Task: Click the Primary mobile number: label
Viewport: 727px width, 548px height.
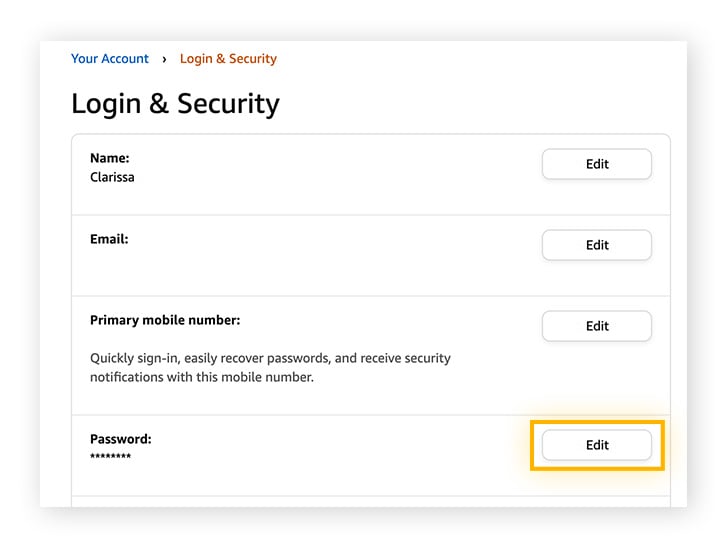Action: (165, 320)
